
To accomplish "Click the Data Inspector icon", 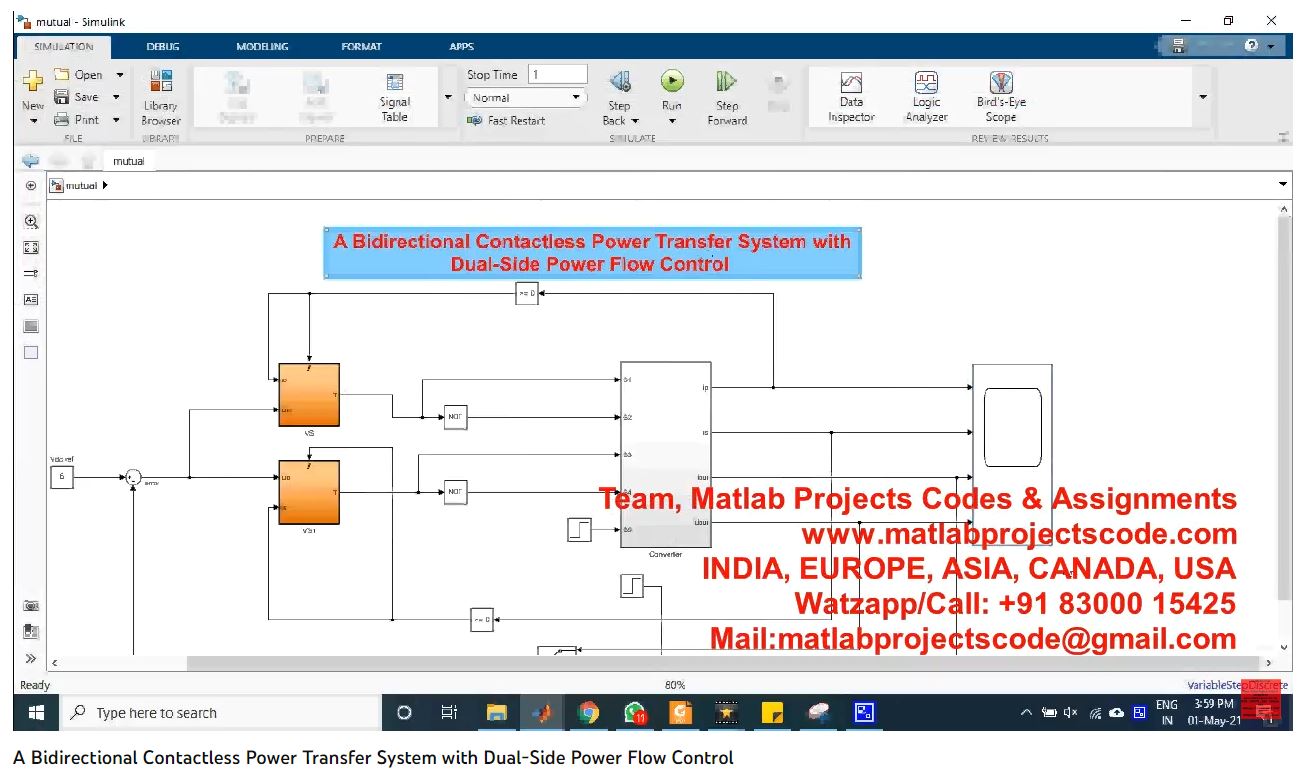I will pos(851,97).
